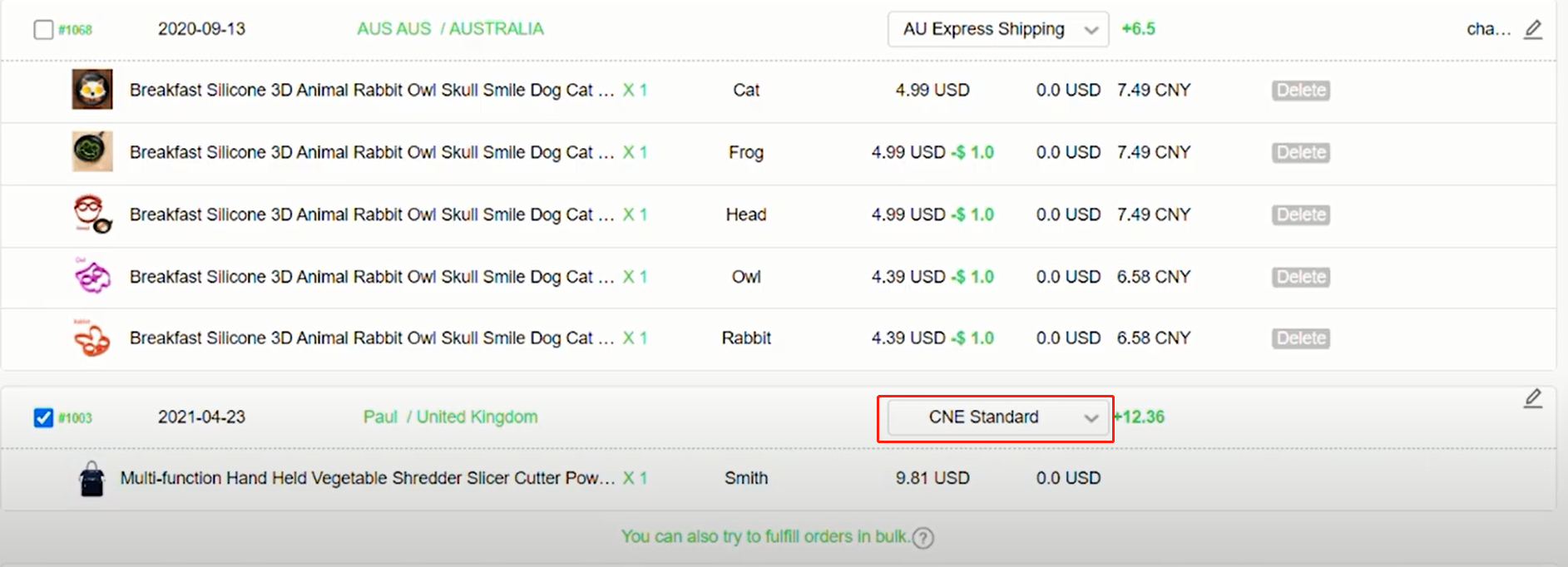
Task: Open the Frog product thumbnail
Action: tap(92, 152)
